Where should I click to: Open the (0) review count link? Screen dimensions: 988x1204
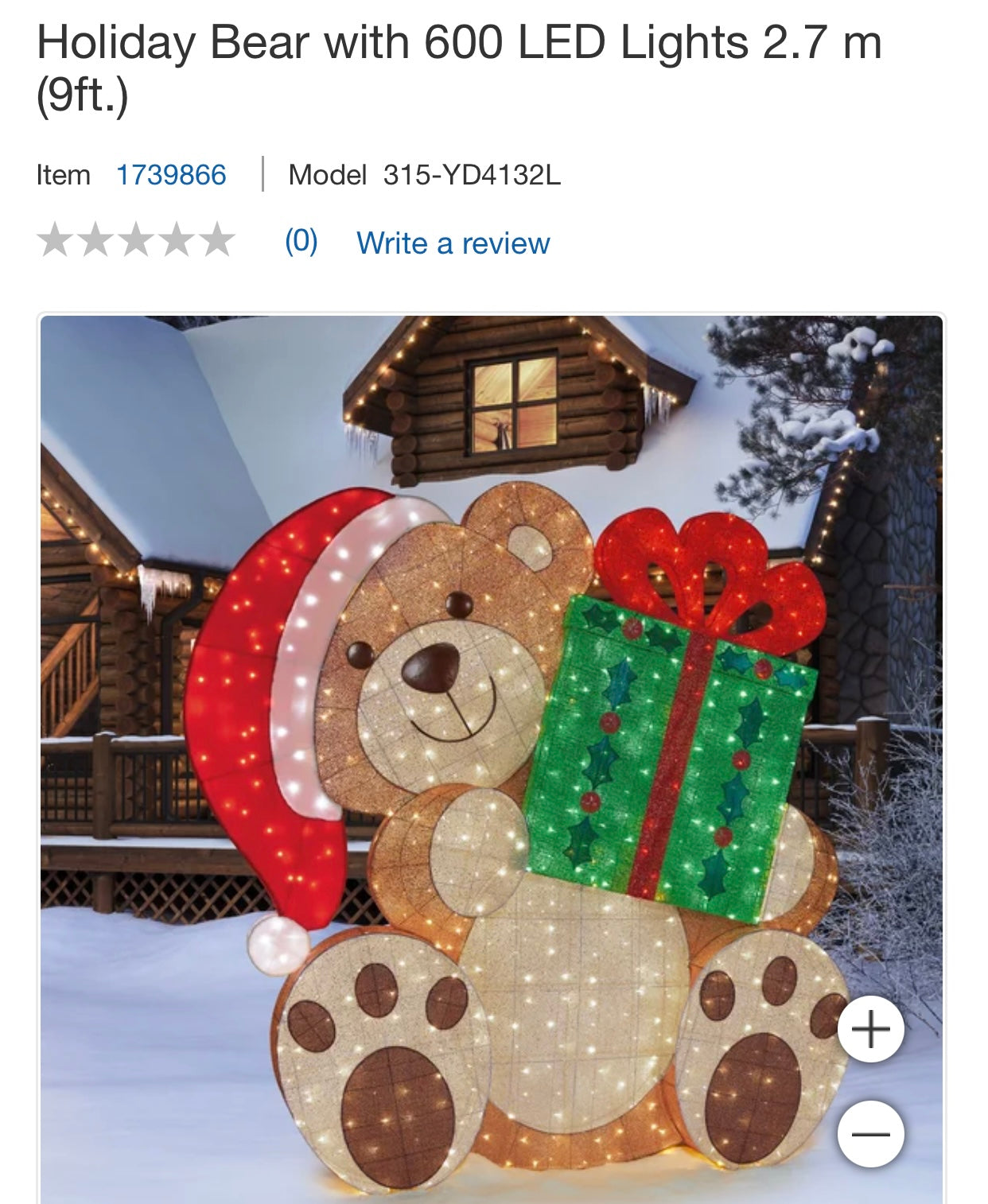(301, 241)
